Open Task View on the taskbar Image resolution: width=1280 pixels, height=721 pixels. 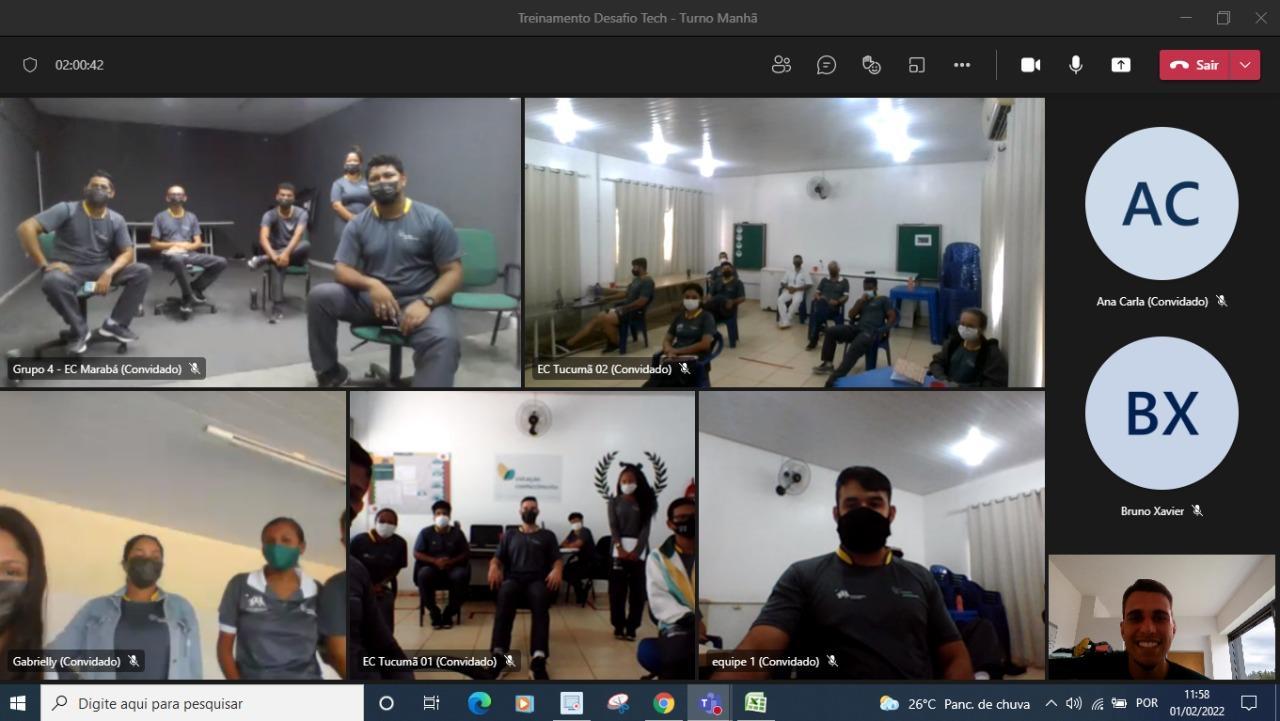click(431, 703)
